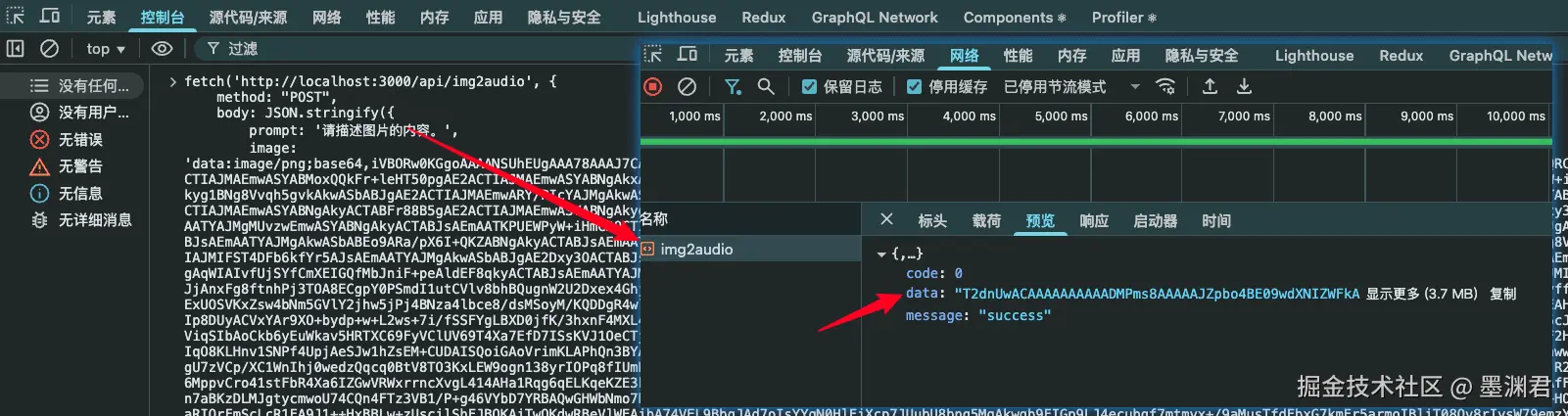This screenshot has height=416, width=1568.
Task: Toggle 保留日志 checkbox
Action: [809, 87]
